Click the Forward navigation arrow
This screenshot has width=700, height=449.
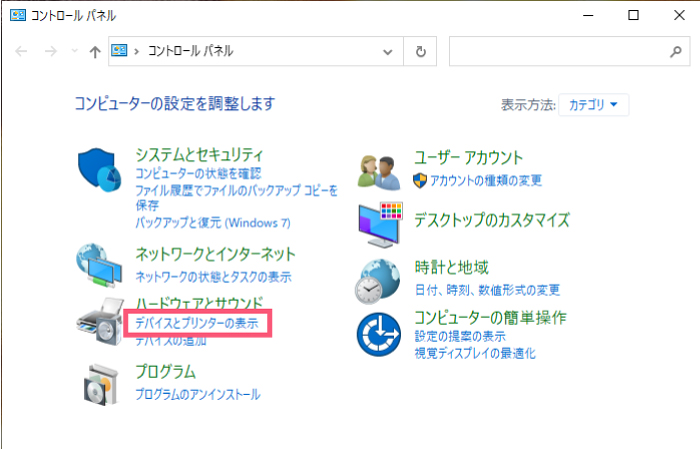click(x=50, y=51)
